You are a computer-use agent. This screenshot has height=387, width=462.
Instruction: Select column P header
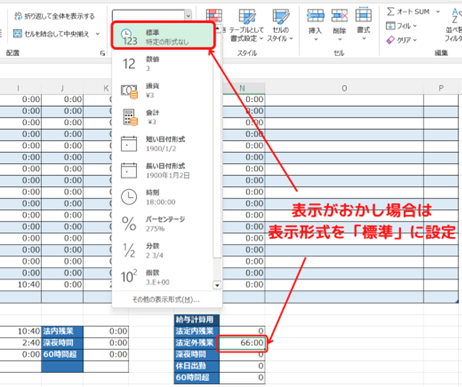point(441,88)
